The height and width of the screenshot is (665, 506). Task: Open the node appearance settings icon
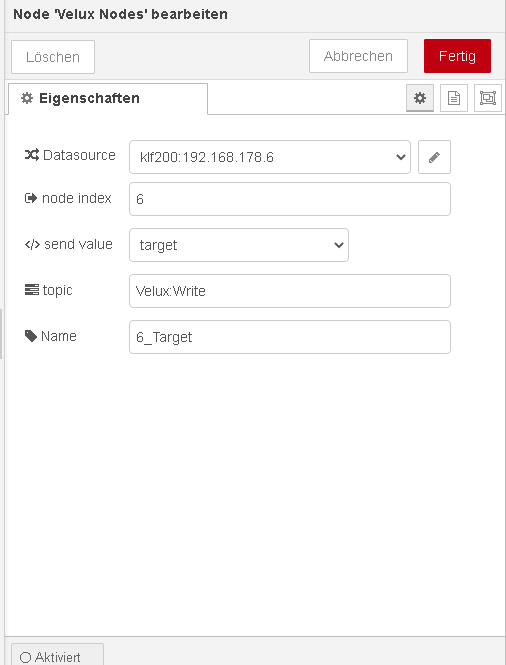click(488, 98)
